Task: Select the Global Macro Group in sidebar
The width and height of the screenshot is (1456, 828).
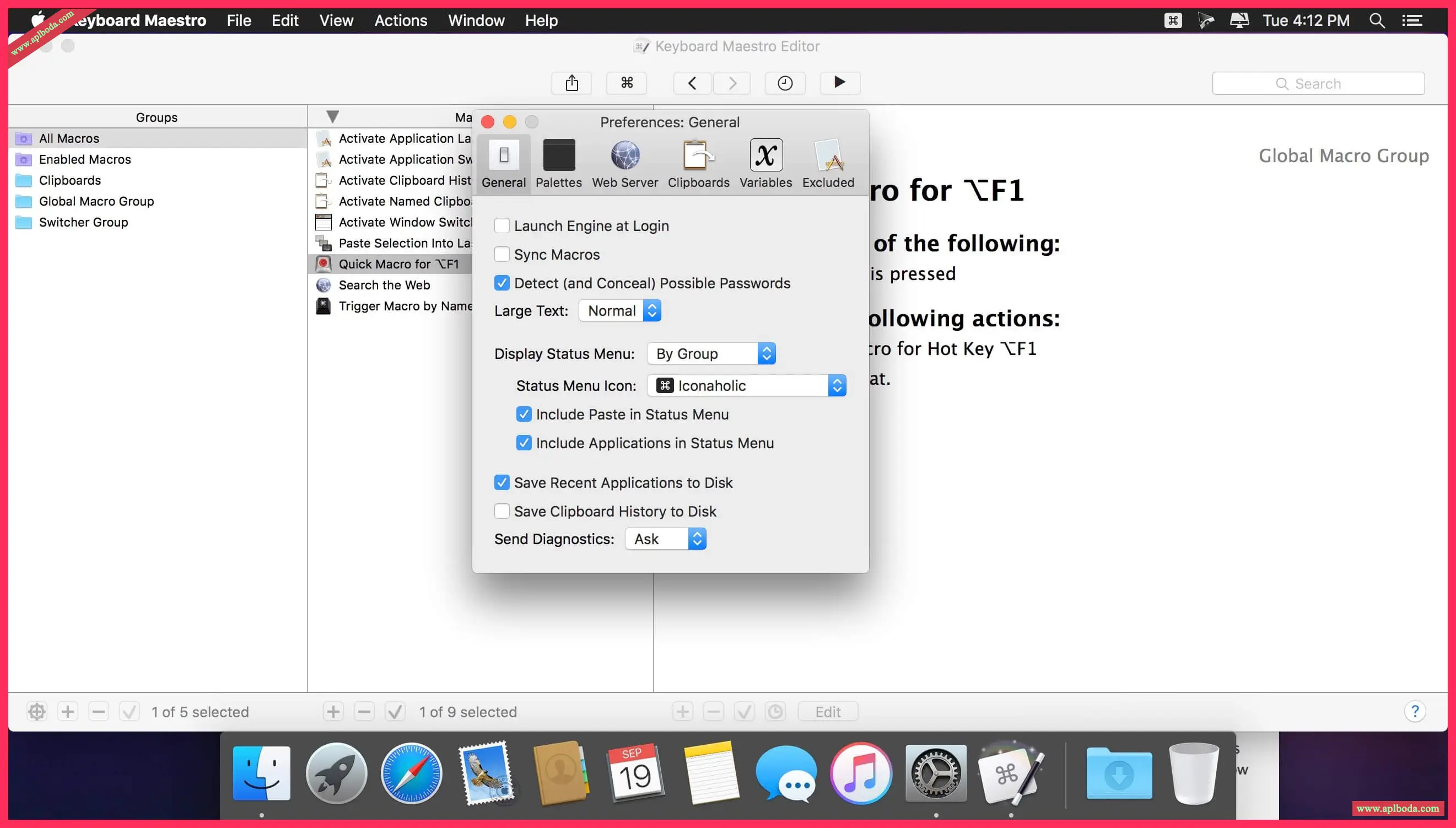Action: [x=158, y=201]
